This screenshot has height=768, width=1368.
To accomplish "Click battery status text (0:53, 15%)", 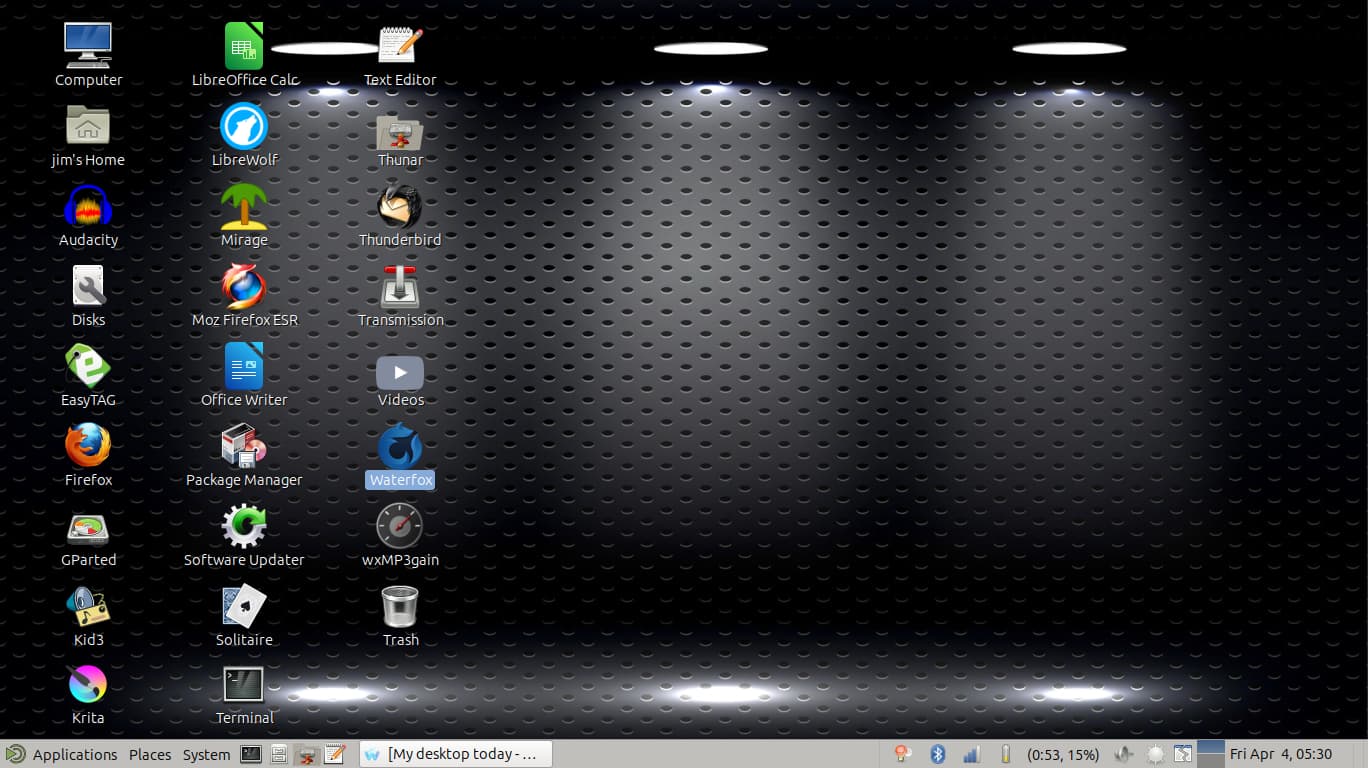I will 1063,754.
